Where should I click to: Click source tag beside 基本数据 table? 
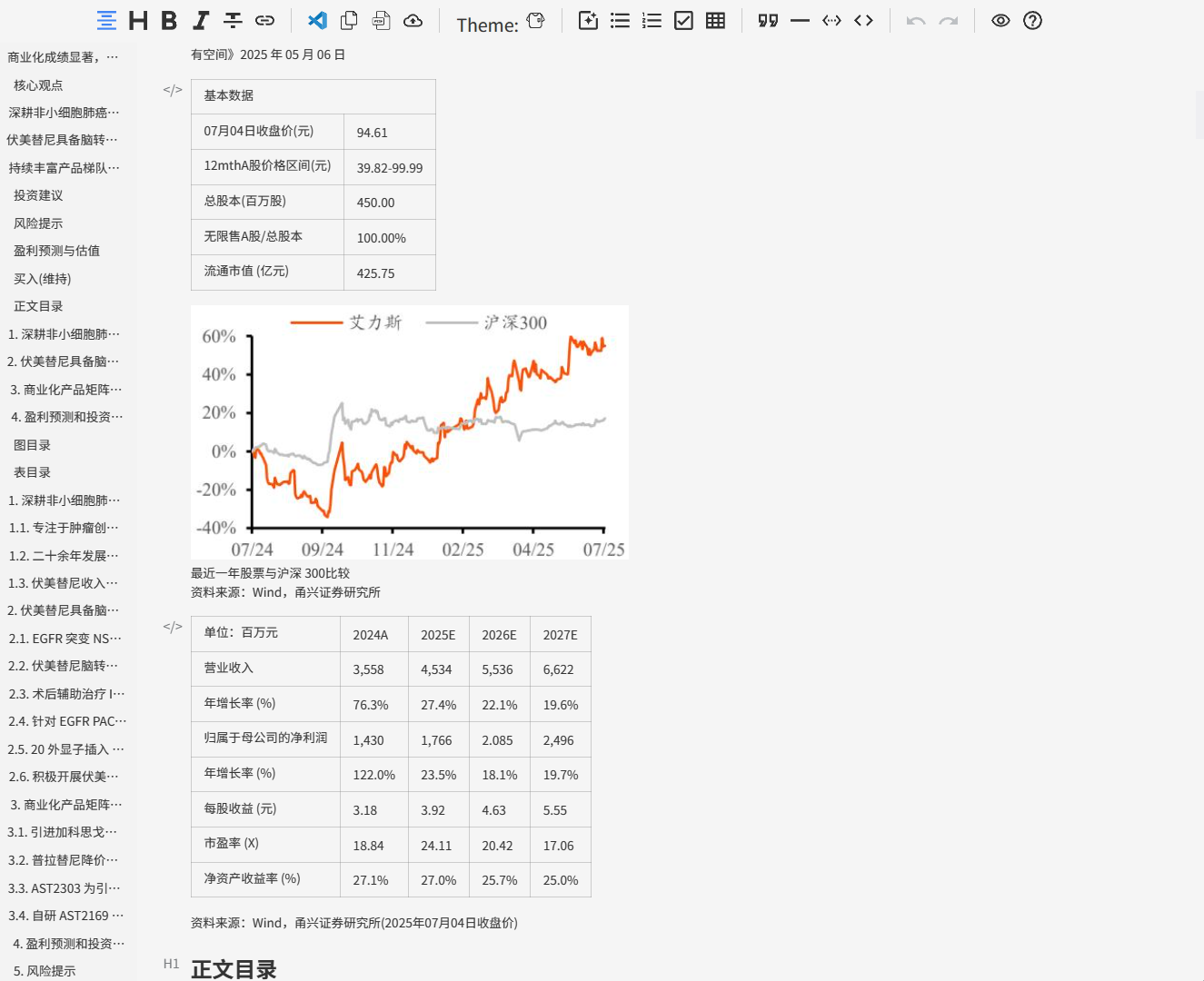pos(173,90)
